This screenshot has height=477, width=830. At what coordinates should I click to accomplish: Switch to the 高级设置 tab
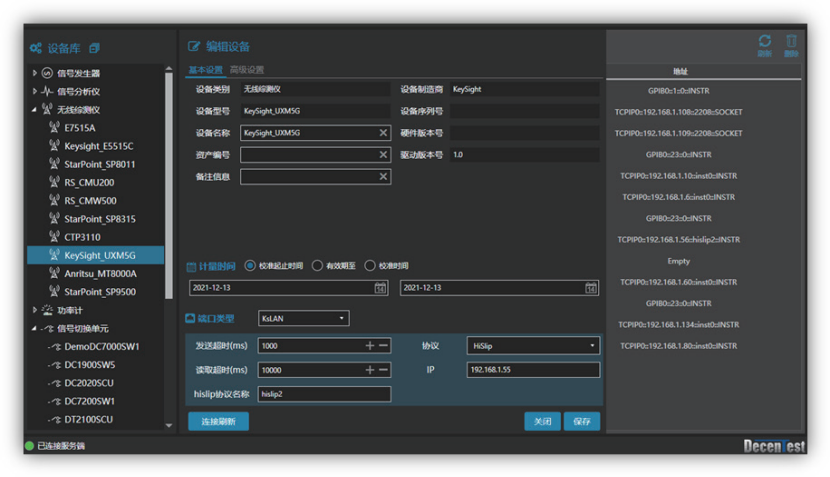(x=247, y=70)
